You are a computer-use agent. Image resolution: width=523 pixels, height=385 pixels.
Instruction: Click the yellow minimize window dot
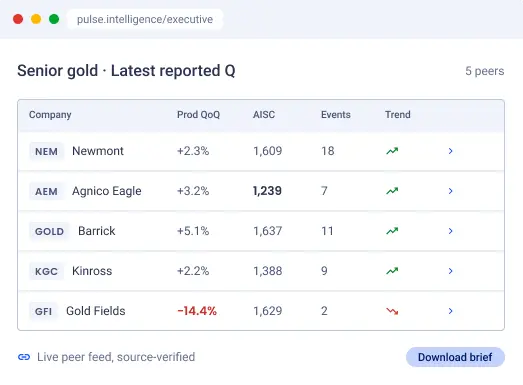36,19
